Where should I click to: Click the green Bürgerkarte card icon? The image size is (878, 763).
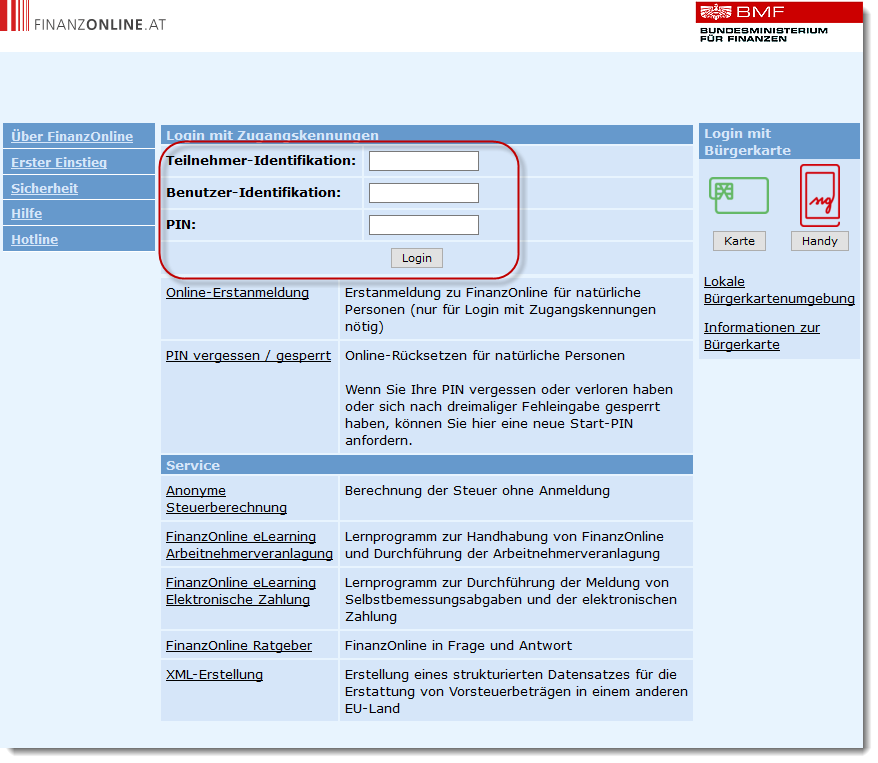[x=739, y=195]
